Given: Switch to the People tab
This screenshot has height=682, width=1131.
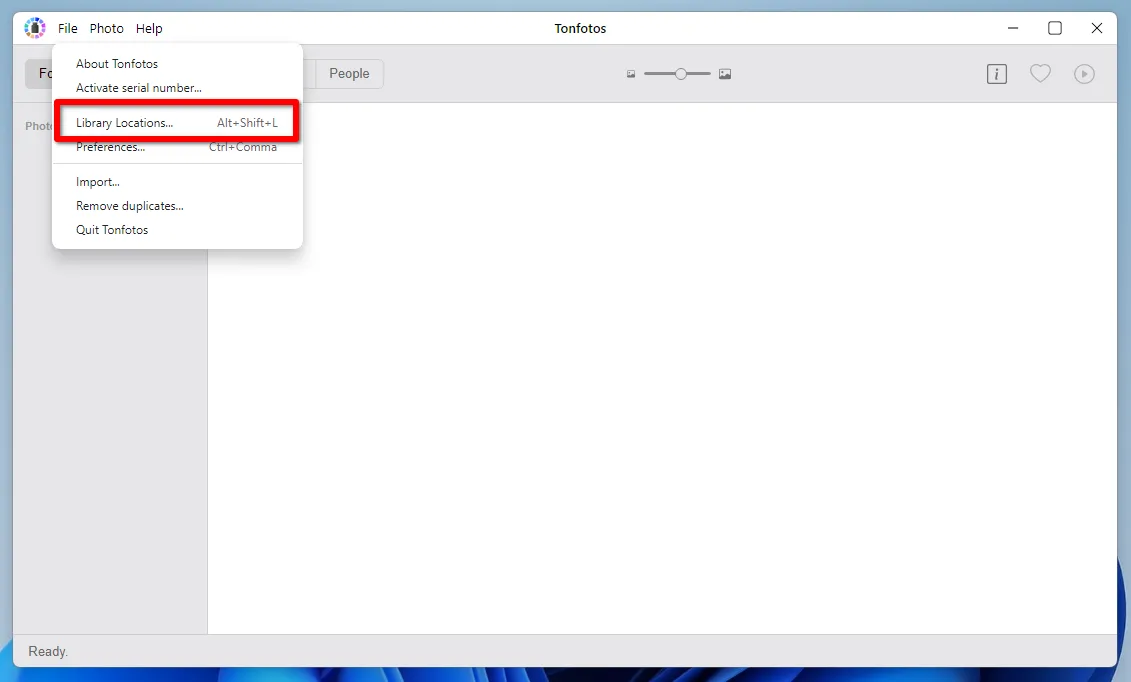Looking at the screenshot, I should click(349, 74).
